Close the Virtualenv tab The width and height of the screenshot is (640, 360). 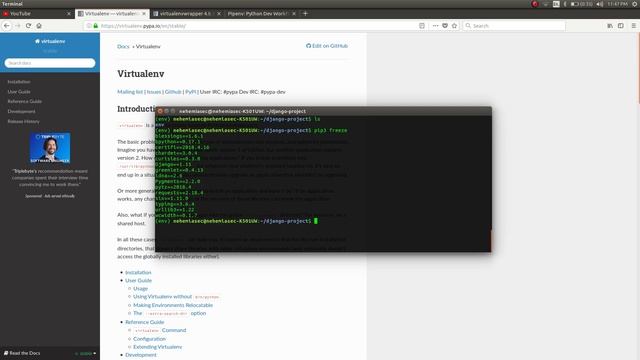click(x=144, y=13)
